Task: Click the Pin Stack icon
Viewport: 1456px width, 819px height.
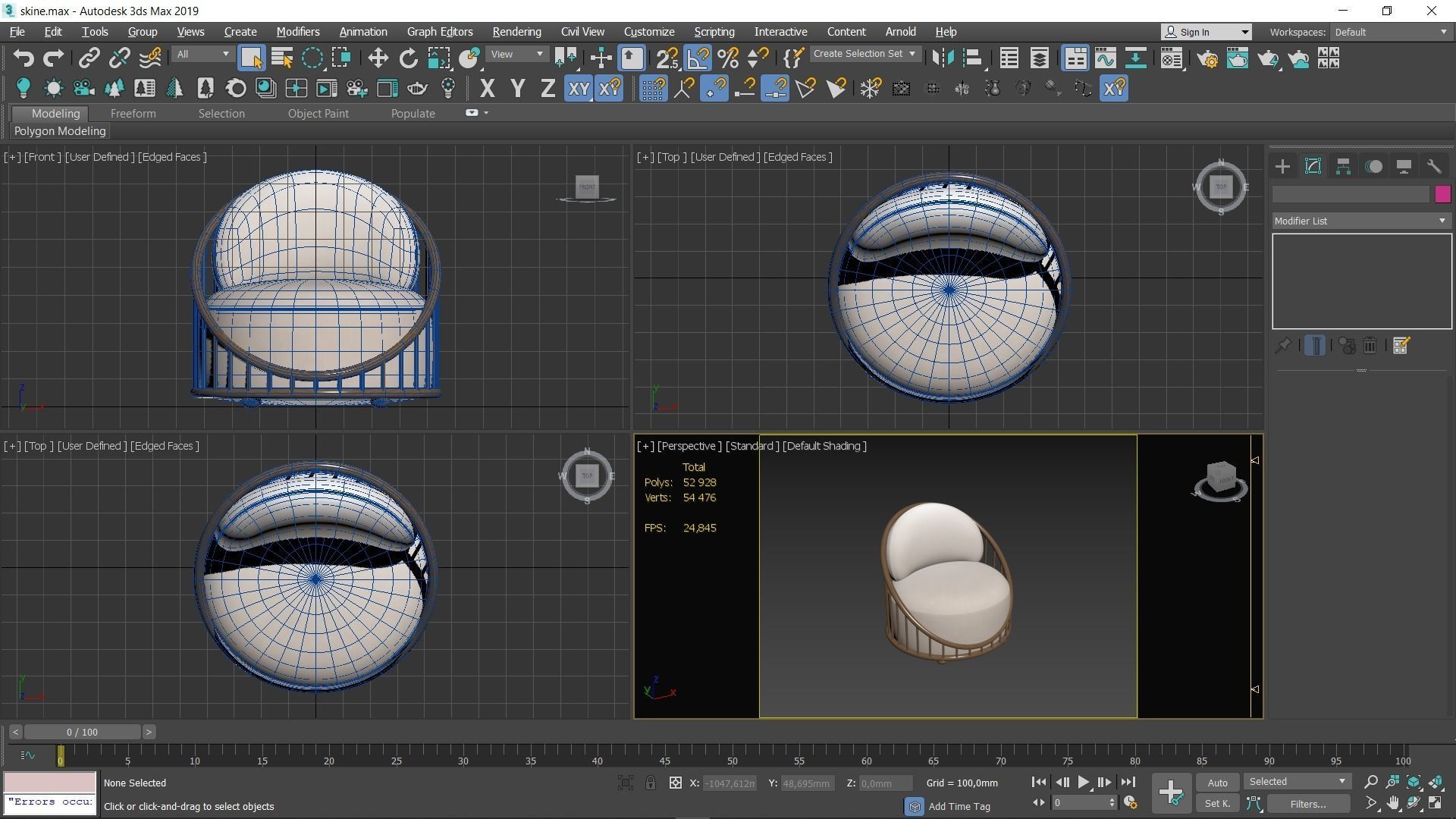Action: point(1283,346)
